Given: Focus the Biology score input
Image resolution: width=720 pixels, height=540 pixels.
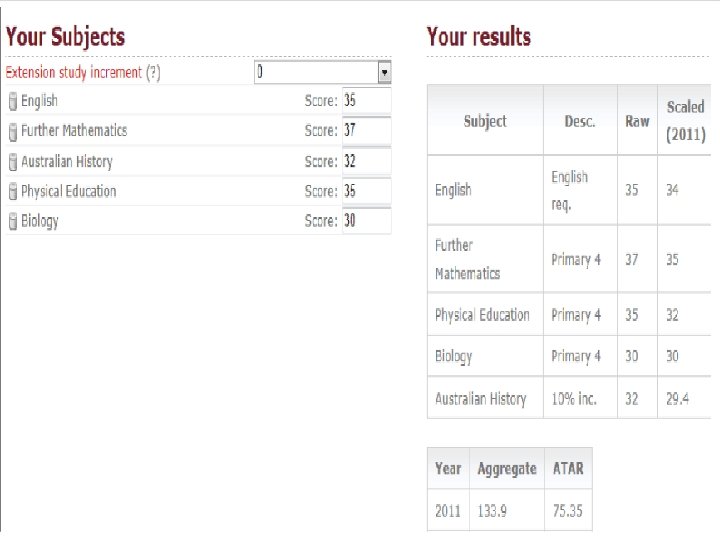Looking at the screenshot, I should [365, 221].
